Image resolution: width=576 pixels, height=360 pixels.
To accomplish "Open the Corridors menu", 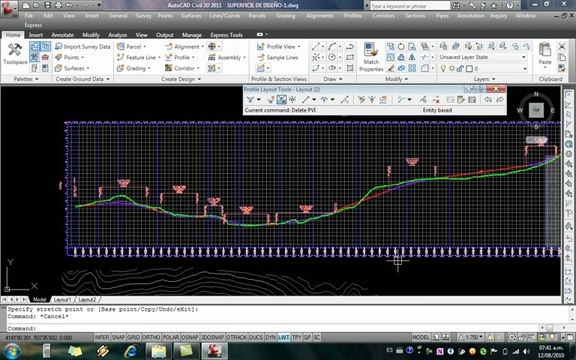I will [x=384, y=16].
